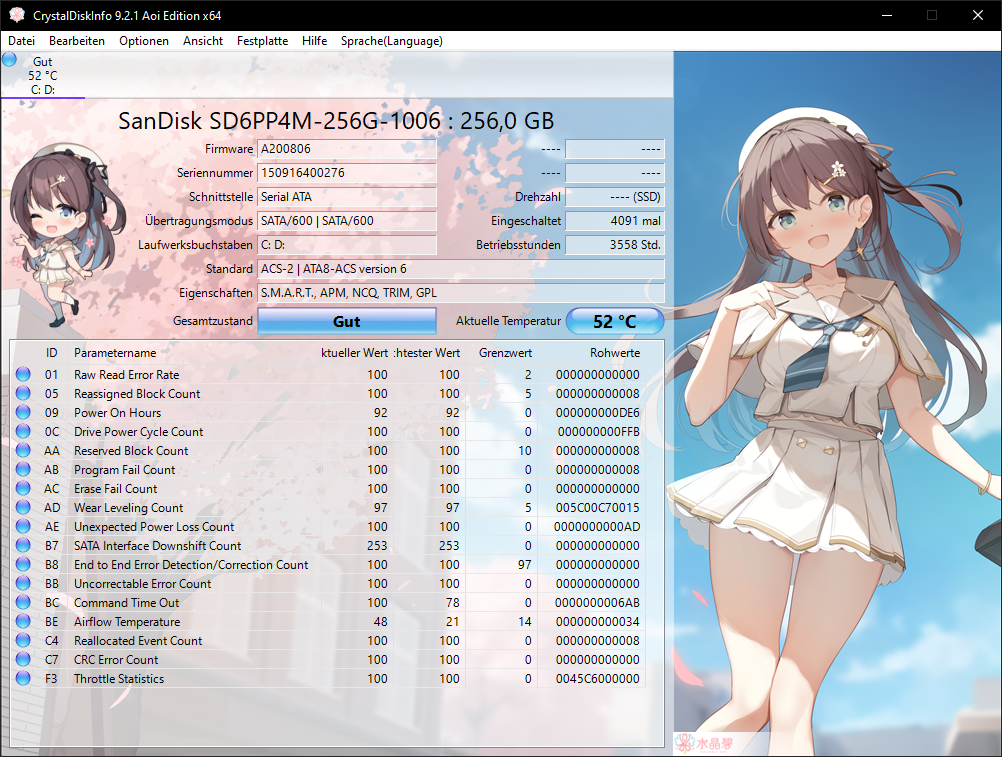Click the Grenzwert column header

click(x=505, y=353)
